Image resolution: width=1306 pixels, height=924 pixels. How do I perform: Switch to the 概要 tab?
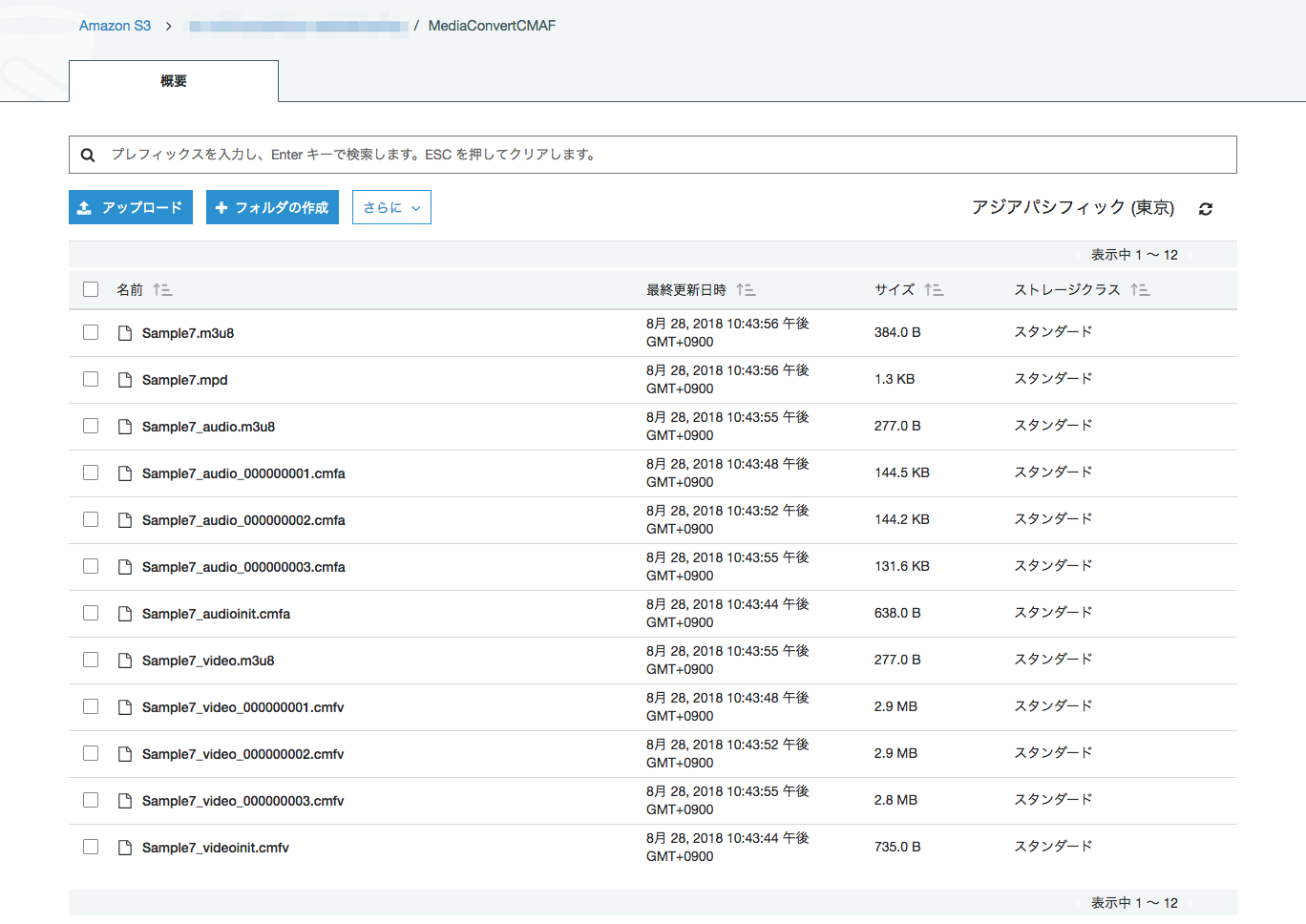(x=173, y=81)
